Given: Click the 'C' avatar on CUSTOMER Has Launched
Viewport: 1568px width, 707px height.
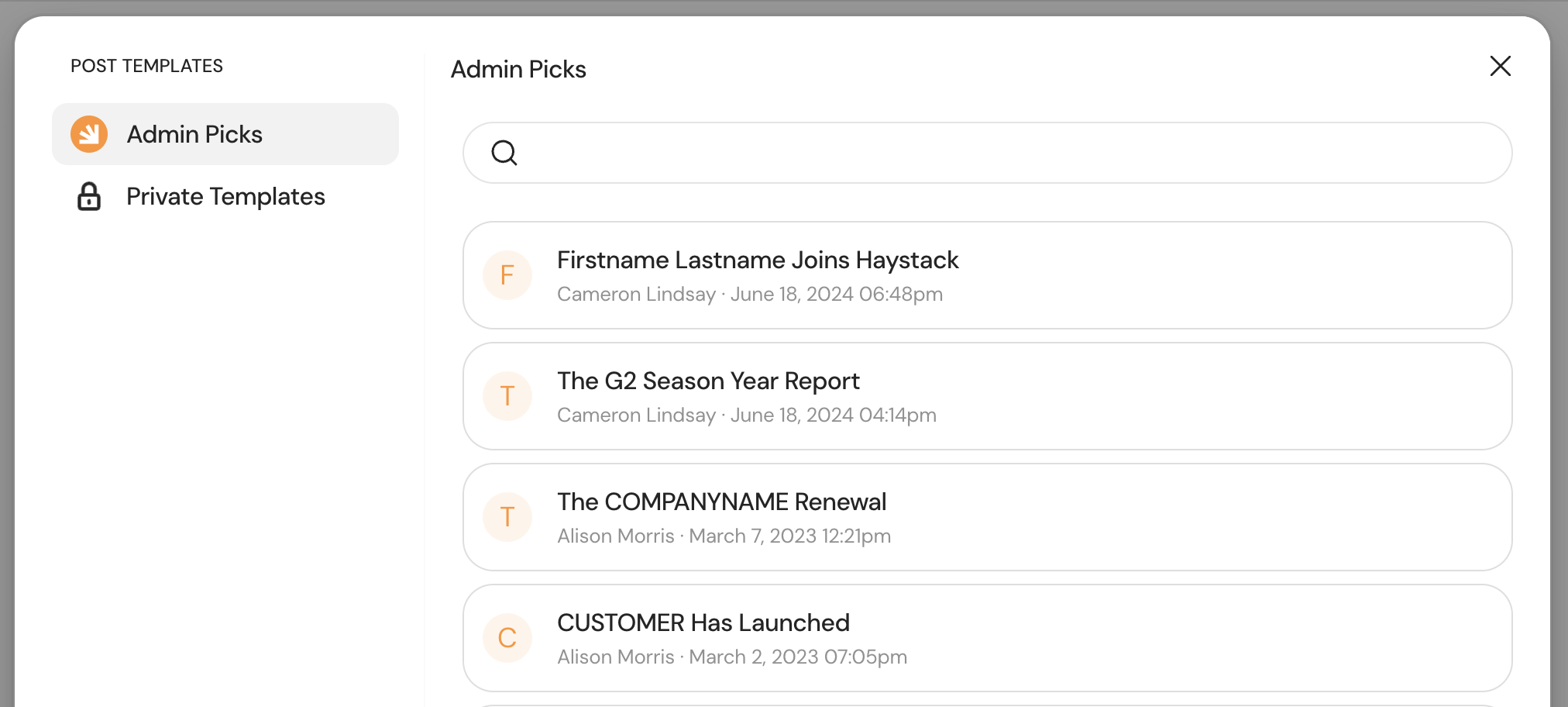Looking at the screenshot, I should [x=507, y=638].
